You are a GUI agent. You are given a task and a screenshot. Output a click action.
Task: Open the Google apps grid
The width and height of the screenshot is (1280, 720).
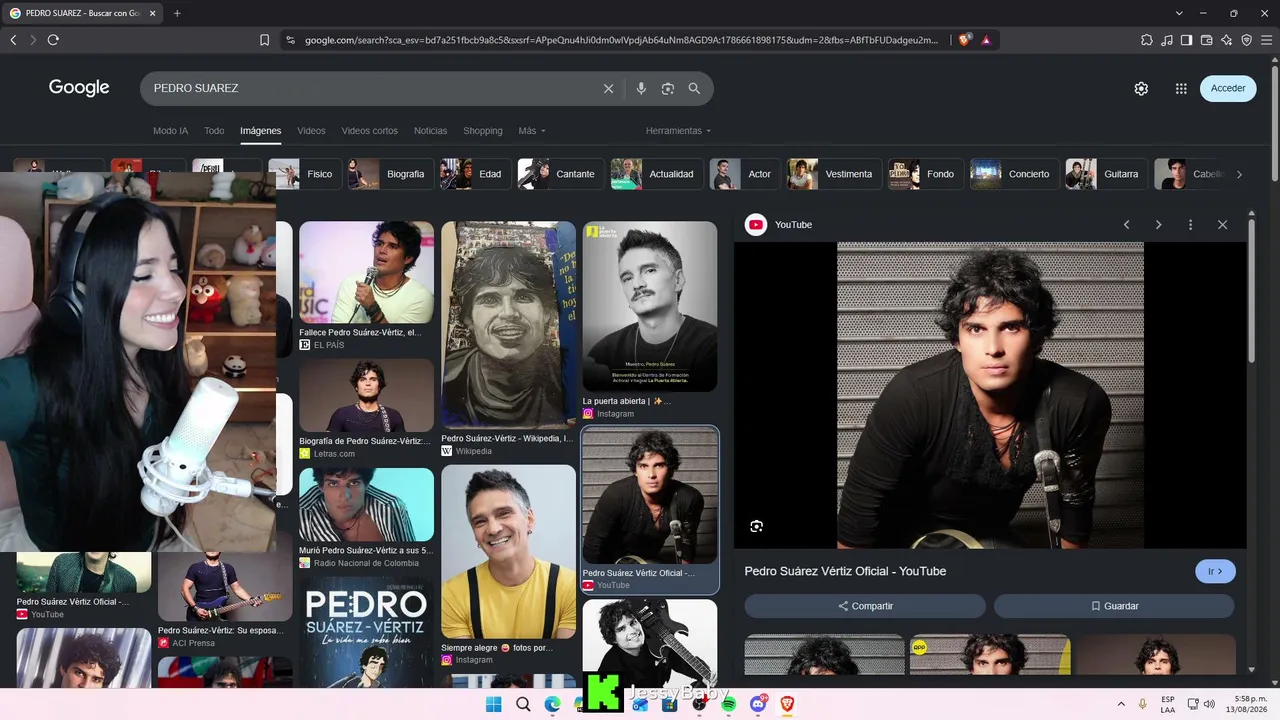point(1181,88)
